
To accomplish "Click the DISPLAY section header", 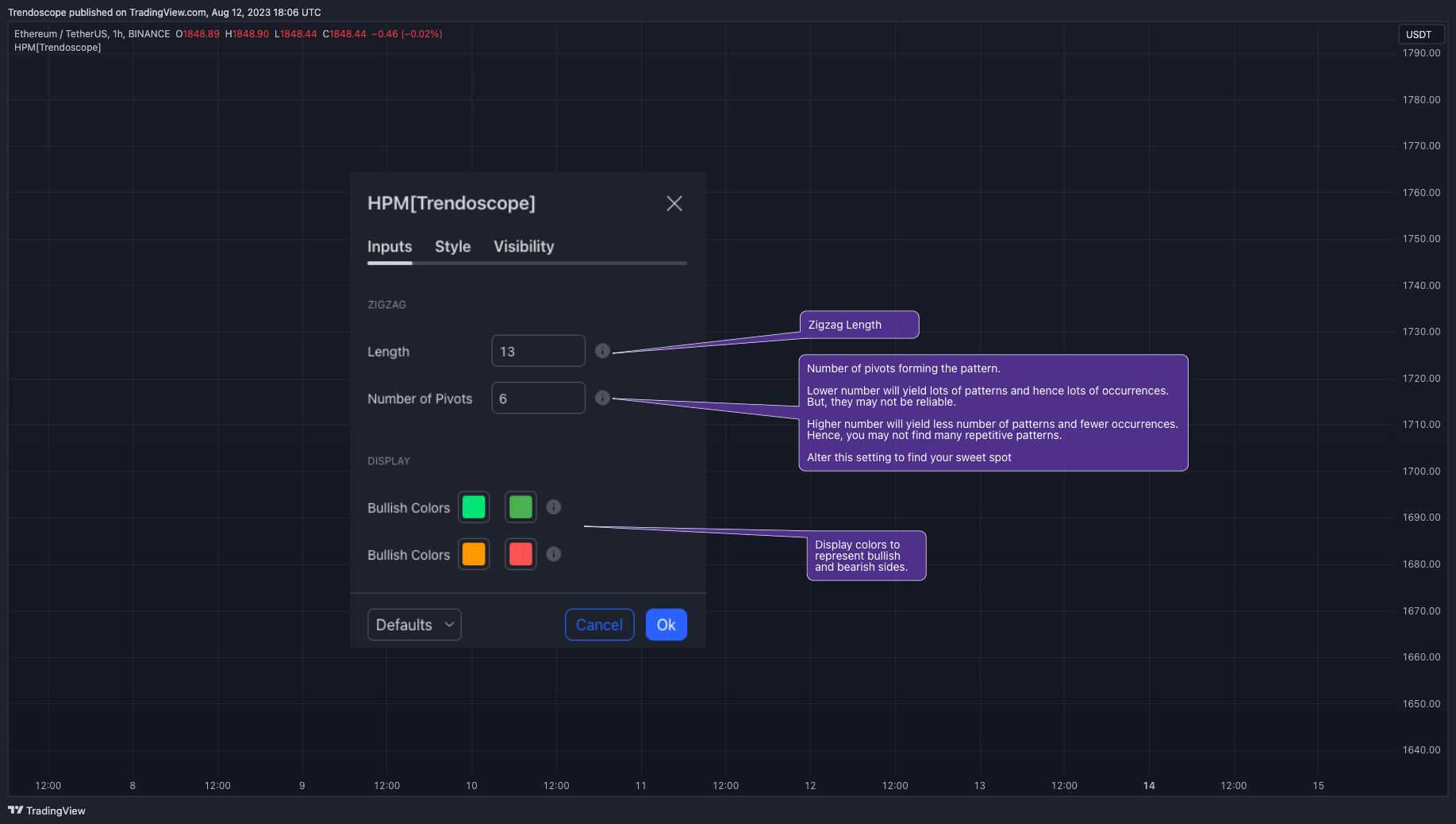I will point(389,461).
